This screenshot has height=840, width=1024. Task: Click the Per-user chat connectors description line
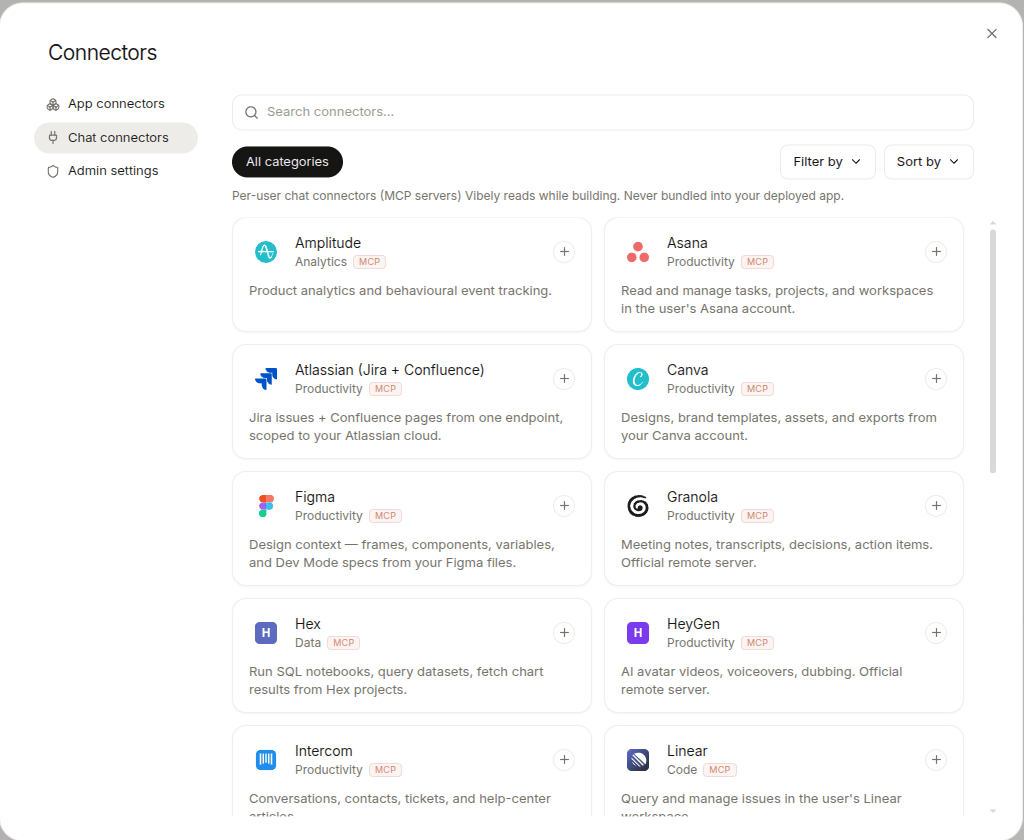537,196
